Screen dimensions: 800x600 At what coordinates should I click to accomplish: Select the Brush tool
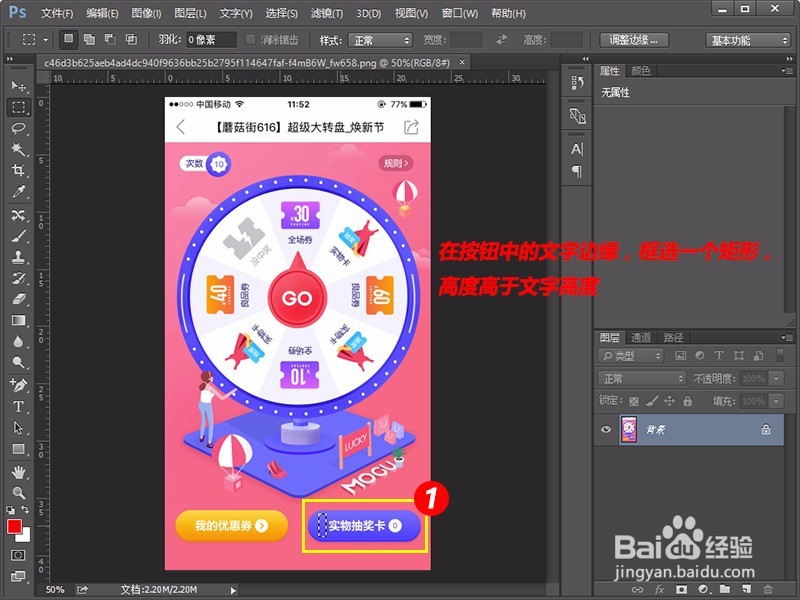pyautogui.click(x=18, y=236)
